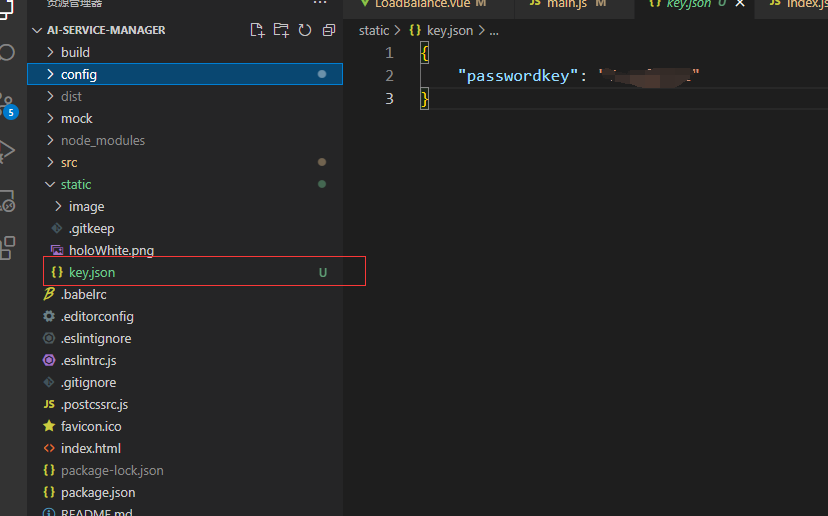Open the .eslintrc.js file
Screen dimensions: 828x516
185,361
